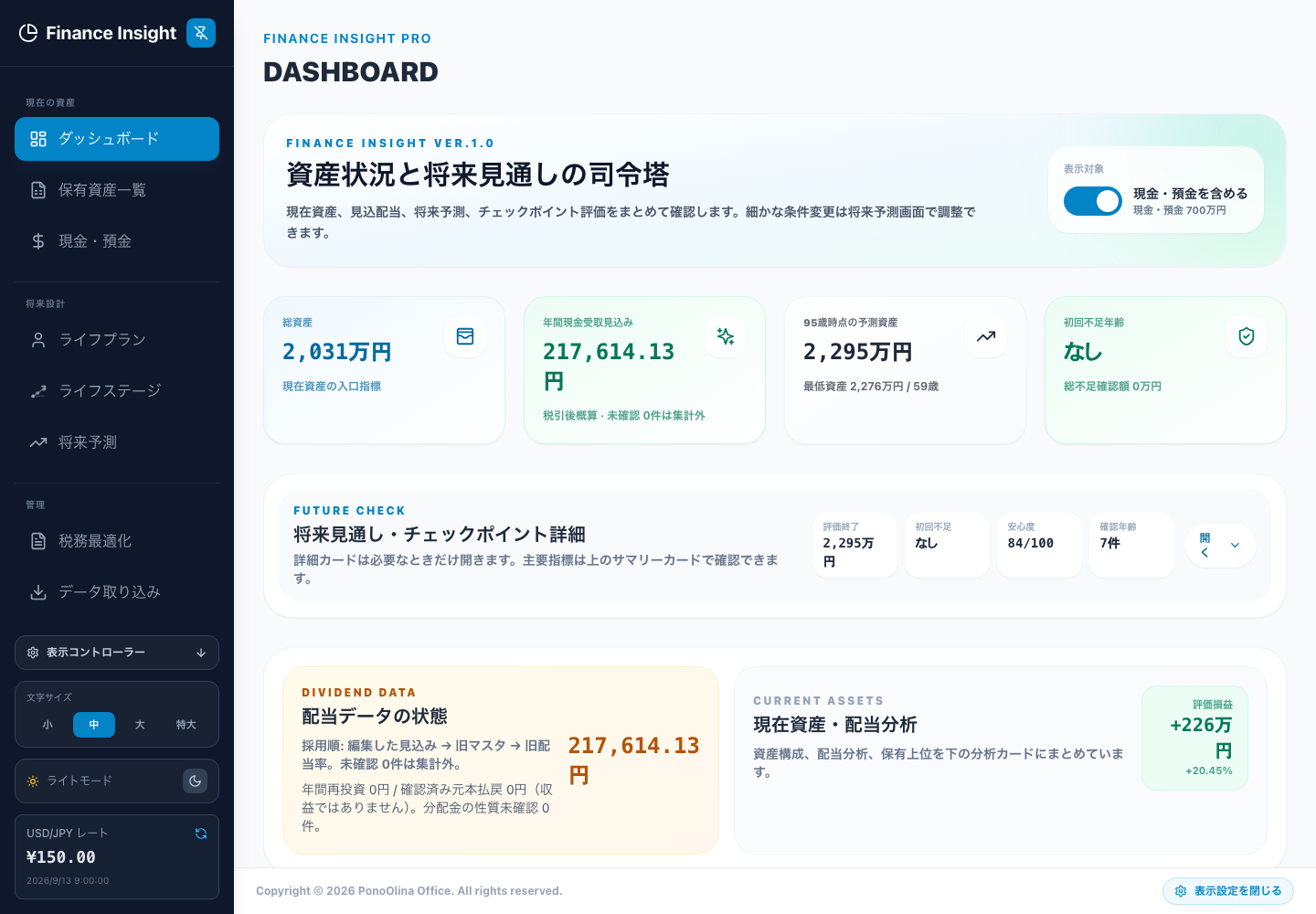Viewport: 1316px width, 914px height.
Task: Collapse the 表示コントローラー panel arrow
Action: pyautogui.click(x=201, y=653)
